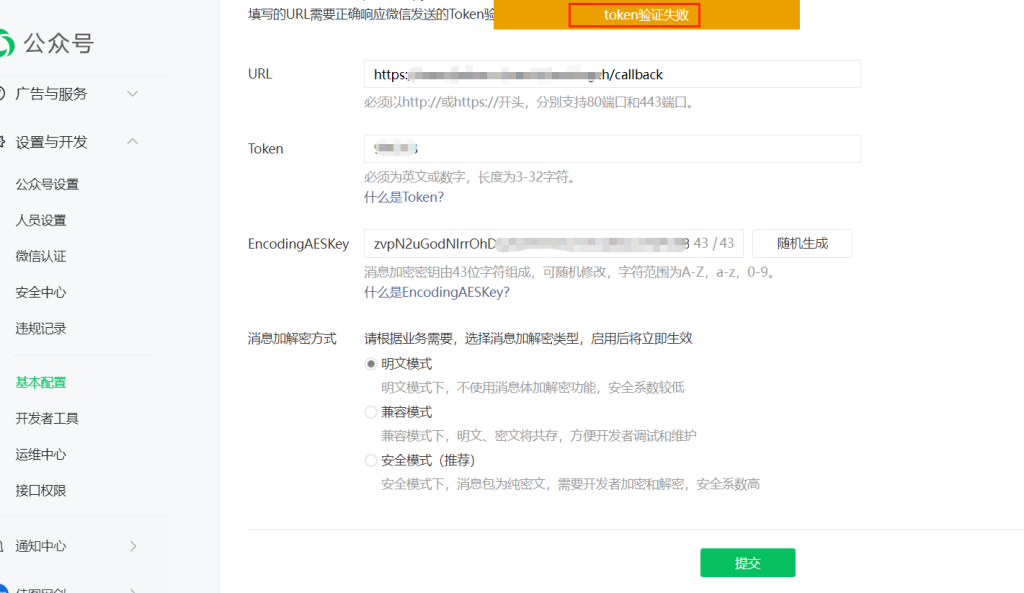Image resolution: width=1024 pixels, height=593 pixels.
Task: Go to the 安全中心 section
Action: click(39, 291)
